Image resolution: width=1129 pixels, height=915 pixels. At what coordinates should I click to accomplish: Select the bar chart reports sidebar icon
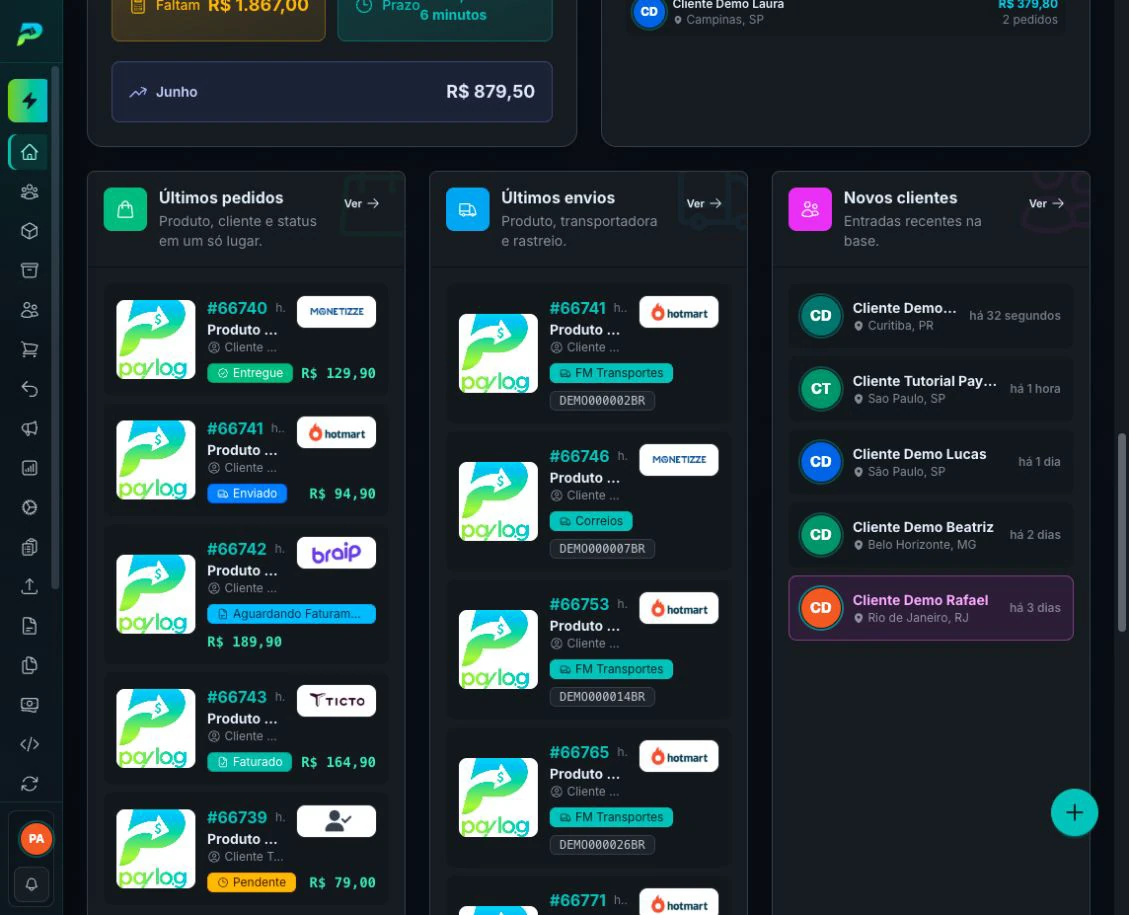coord(29,469)
